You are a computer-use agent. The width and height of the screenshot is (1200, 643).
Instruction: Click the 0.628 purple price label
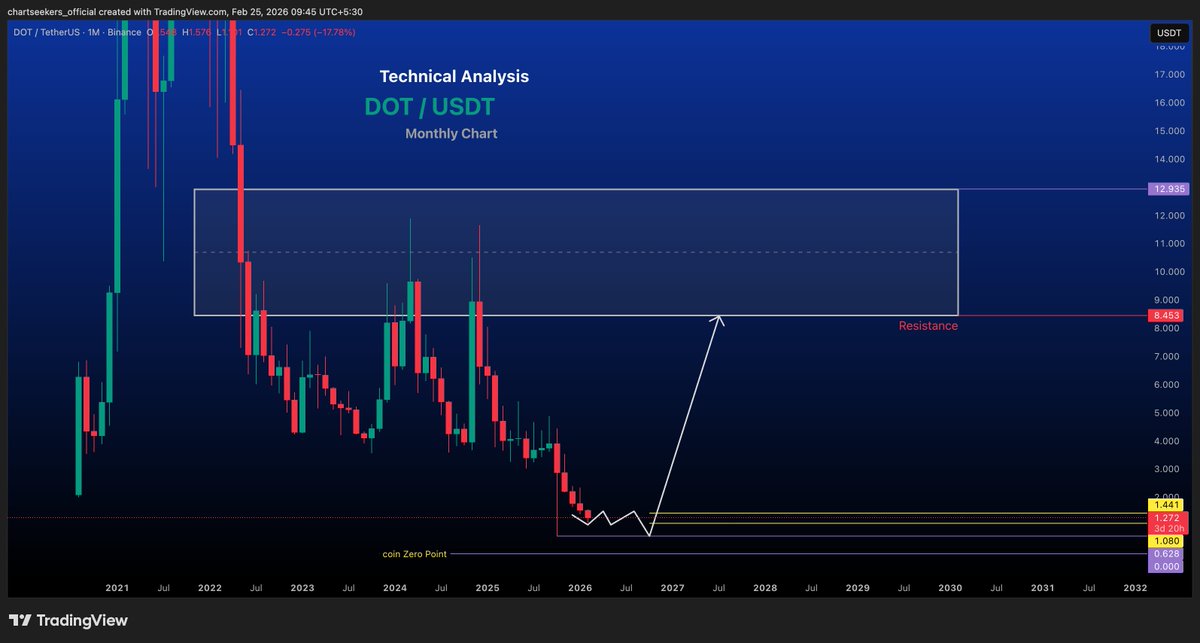pos(1167,553)
